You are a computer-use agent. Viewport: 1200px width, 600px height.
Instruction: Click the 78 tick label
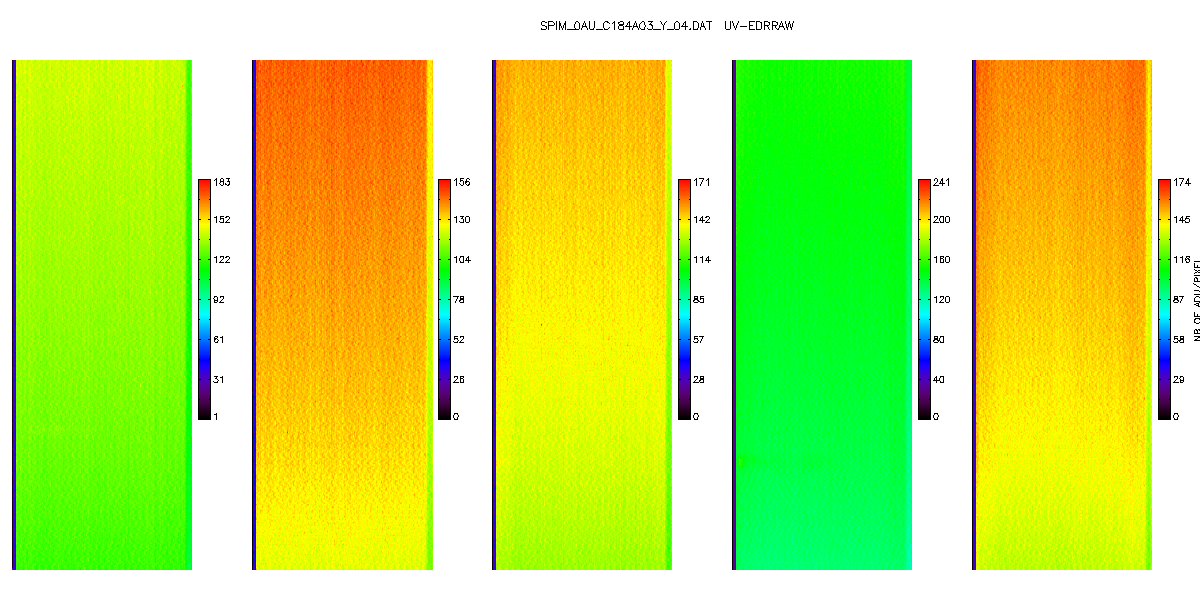click(x=460, y=300)
